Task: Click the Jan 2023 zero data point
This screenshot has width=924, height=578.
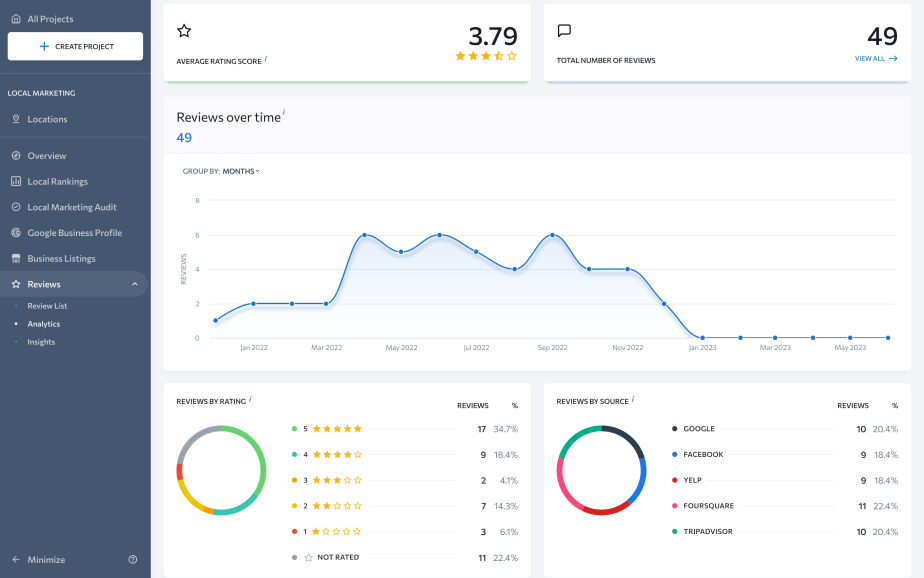Action: 702,338
